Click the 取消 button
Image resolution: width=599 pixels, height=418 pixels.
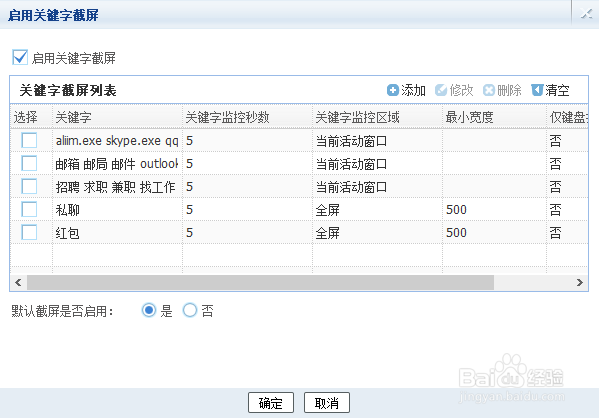[327, 403]
